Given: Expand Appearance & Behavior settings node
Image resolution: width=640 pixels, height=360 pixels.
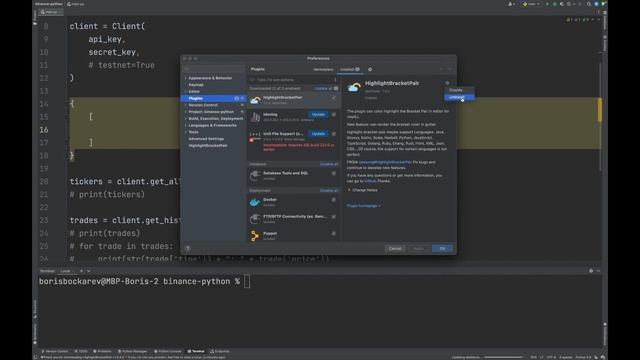Looking at the screenshot, I should [x=186, y=78].
